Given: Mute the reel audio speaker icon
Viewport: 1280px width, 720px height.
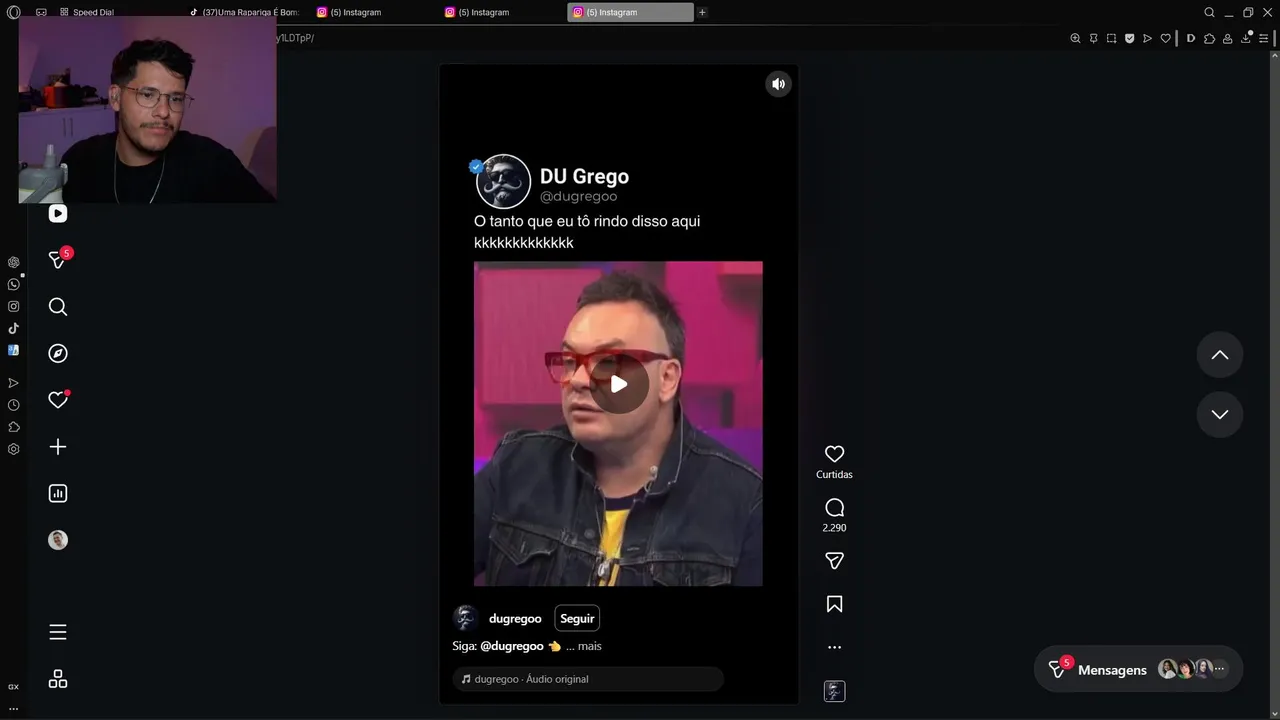Looking at the screenshot, I should 778,84.
